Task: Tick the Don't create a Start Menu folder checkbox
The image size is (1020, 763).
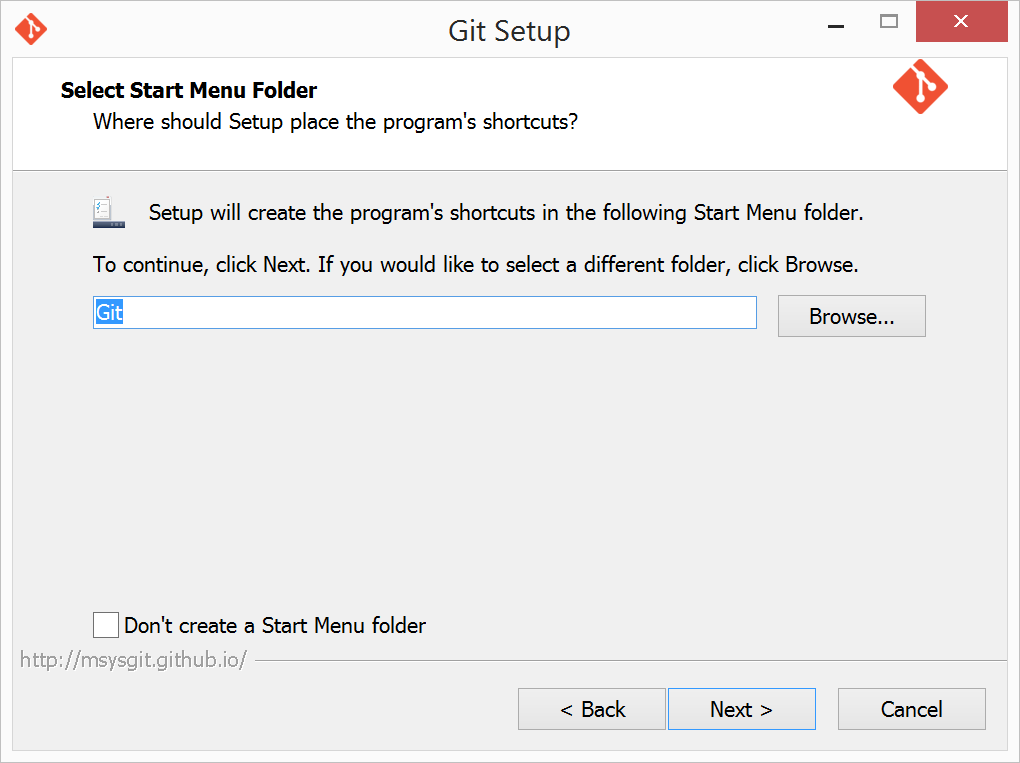Action: pos(105,625)
